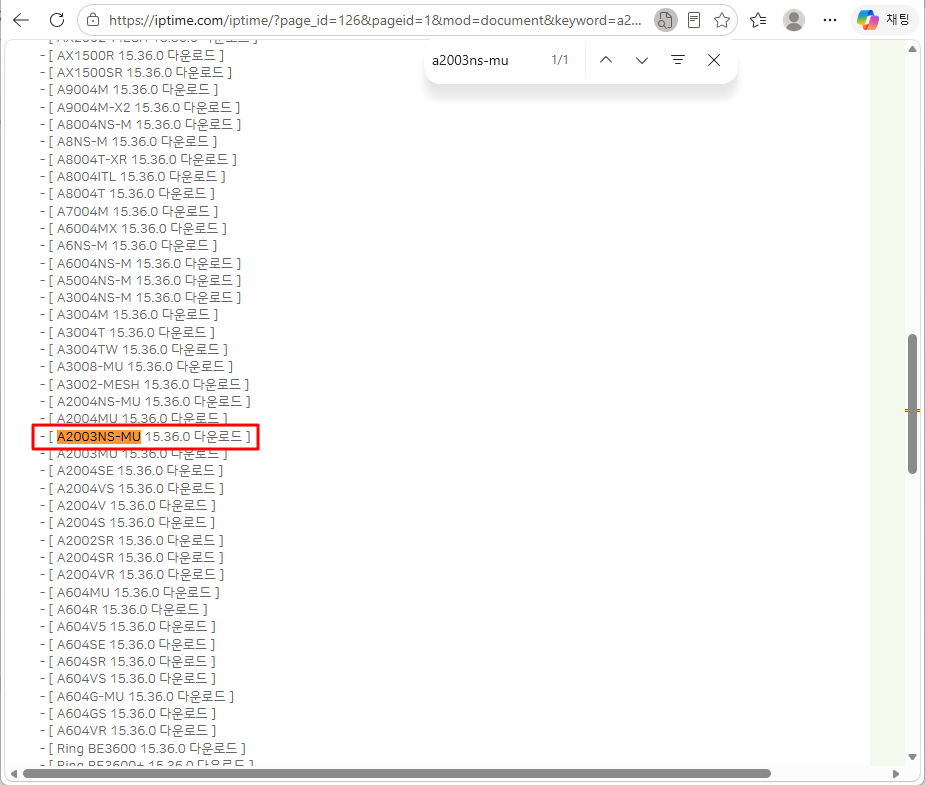Download A8004T-XR 15.36.0 firmware
Viewport: 926px width, 785px height.
pos(142,159)
